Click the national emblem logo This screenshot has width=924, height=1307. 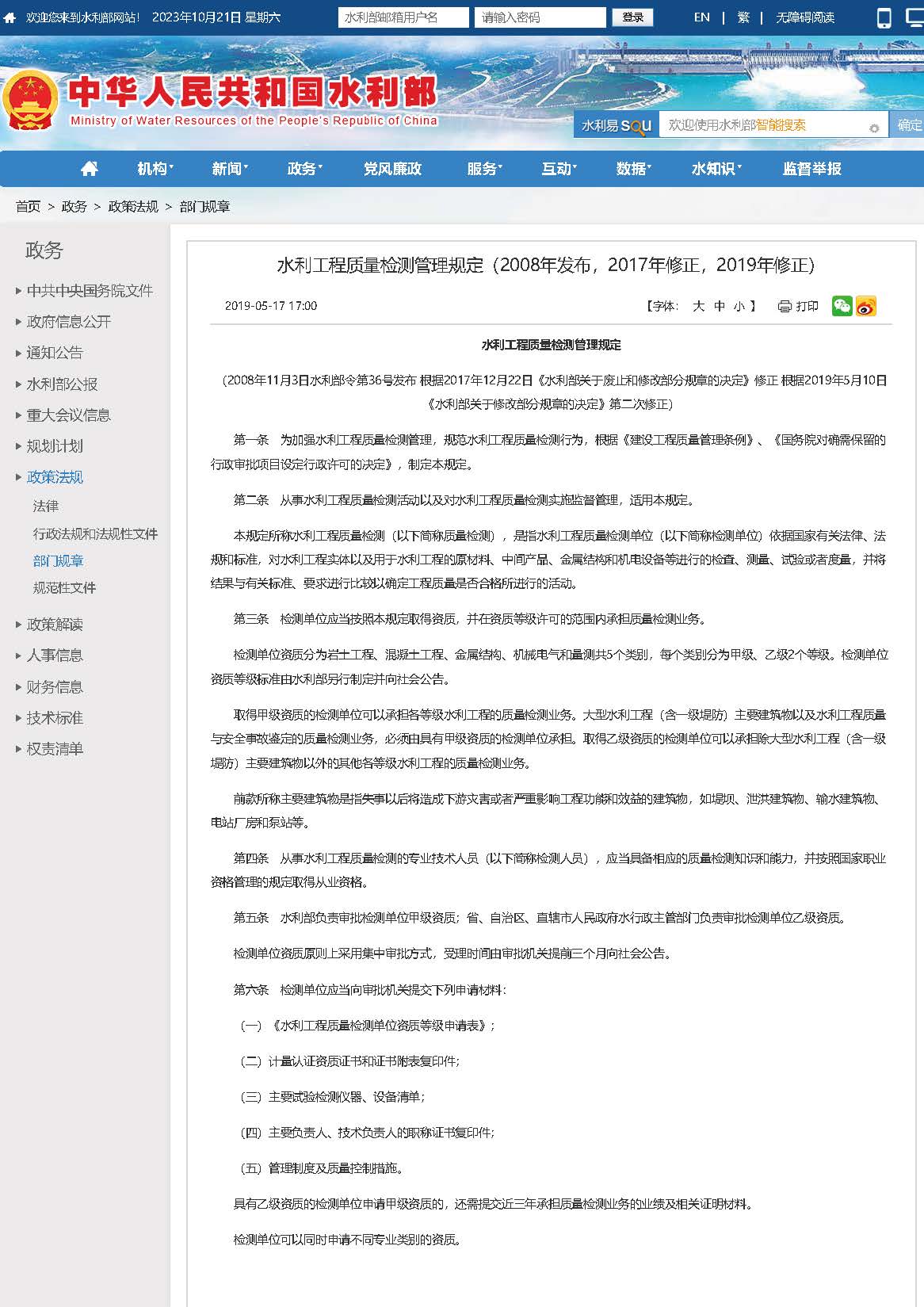[30, 101]
